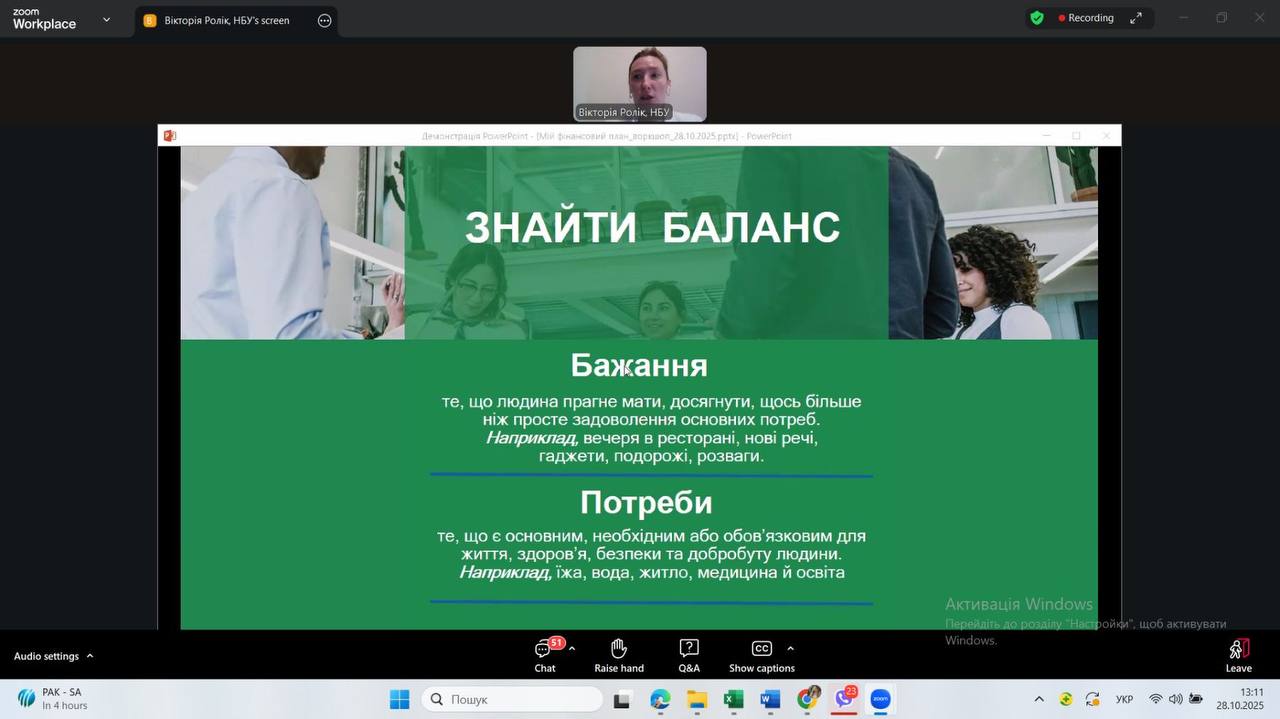The height and width of the screenshot is (719, 1280).
Task: Click the speaker video thumbnail
Action: tap(639, 84)
